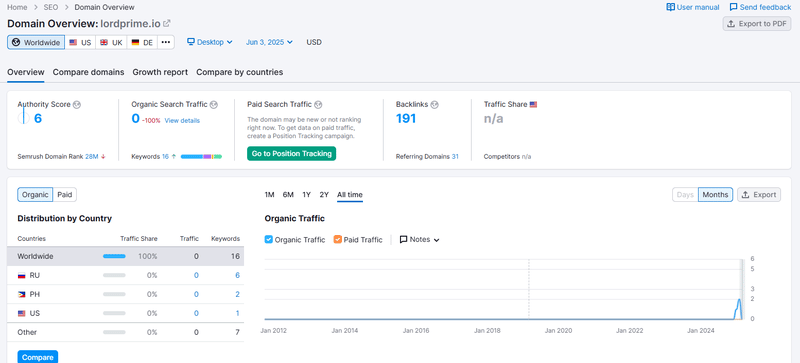
Task: Go to SEO breadcrumb
Action: pos(51,7)
